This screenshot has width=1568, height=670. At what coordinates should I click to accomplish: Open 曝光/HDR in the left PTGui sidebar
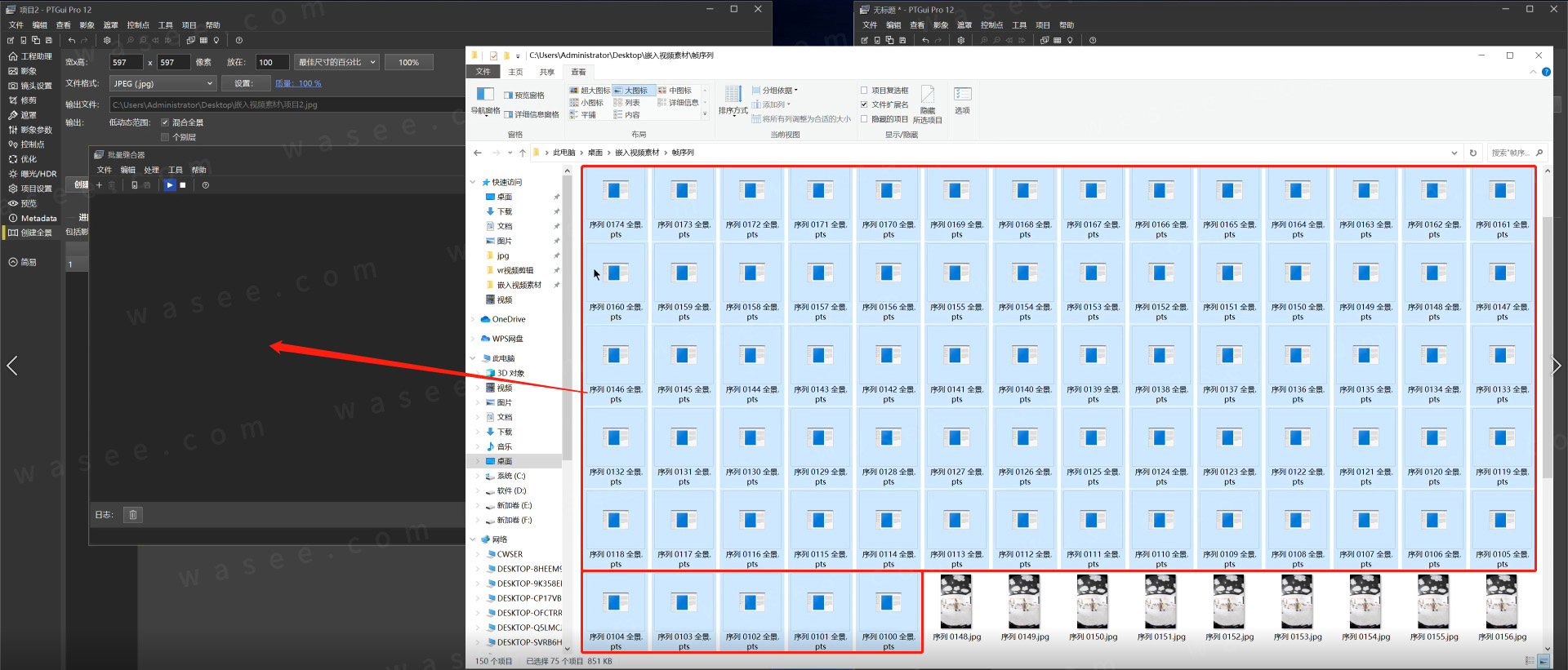click(x=33, y=174)
